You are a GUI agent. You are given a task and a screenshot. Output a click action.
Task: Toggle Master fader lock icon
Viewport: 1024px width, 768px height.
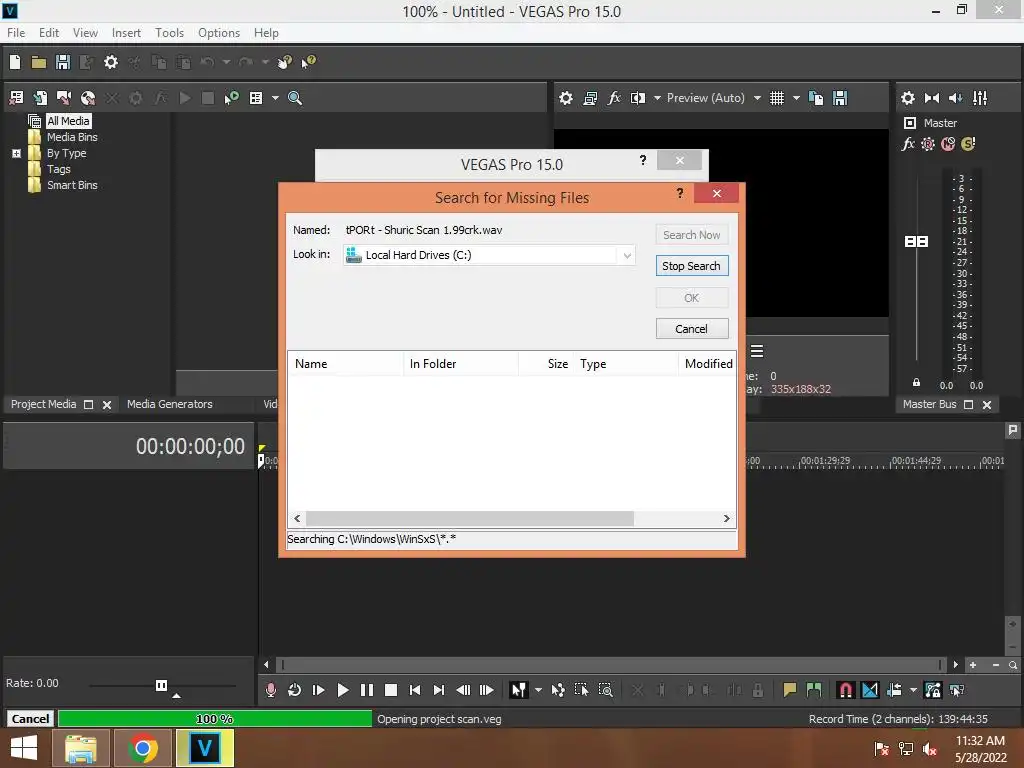pos(916,383)
